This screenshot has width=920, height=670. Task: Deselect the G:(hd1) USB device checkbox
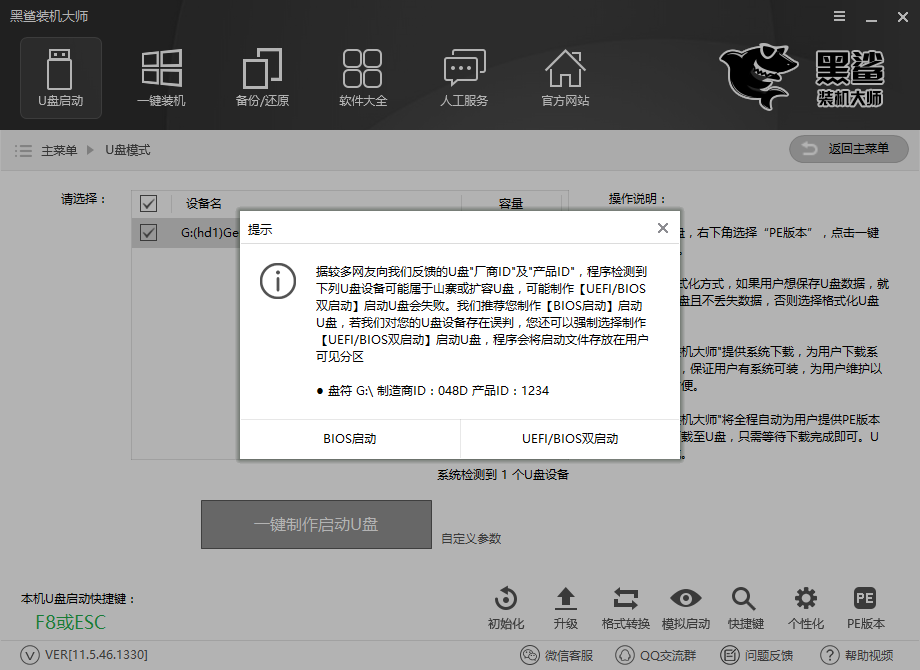click(x=148, y=232)
